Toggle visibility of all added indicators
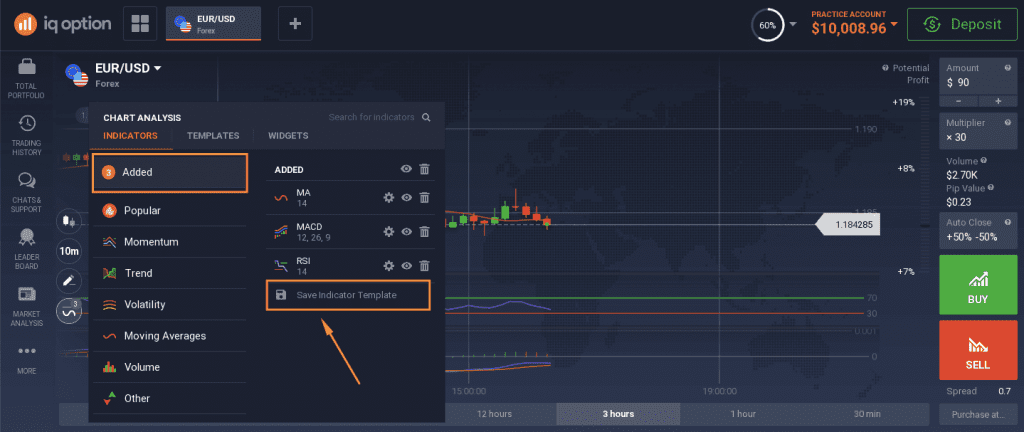This screenshot has height=432, width=1024. (406, 169)
